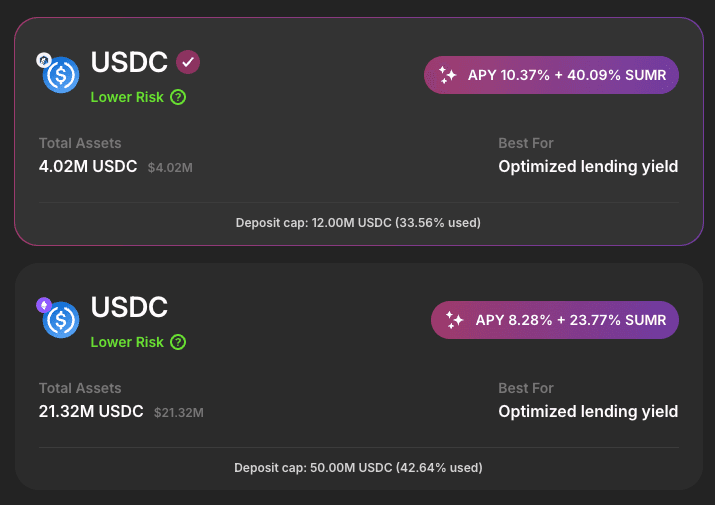Click the USDC coin icon in the 21.32M vault
Viewport: 715px width, 505px height.
point(62,320)
